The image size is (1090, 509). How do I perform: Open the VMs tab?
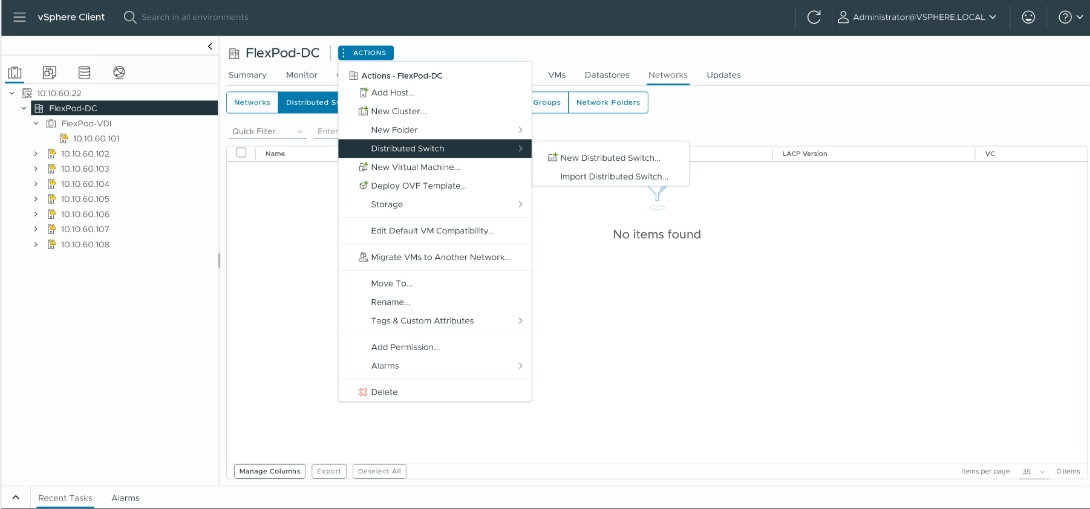click(556, 75)
